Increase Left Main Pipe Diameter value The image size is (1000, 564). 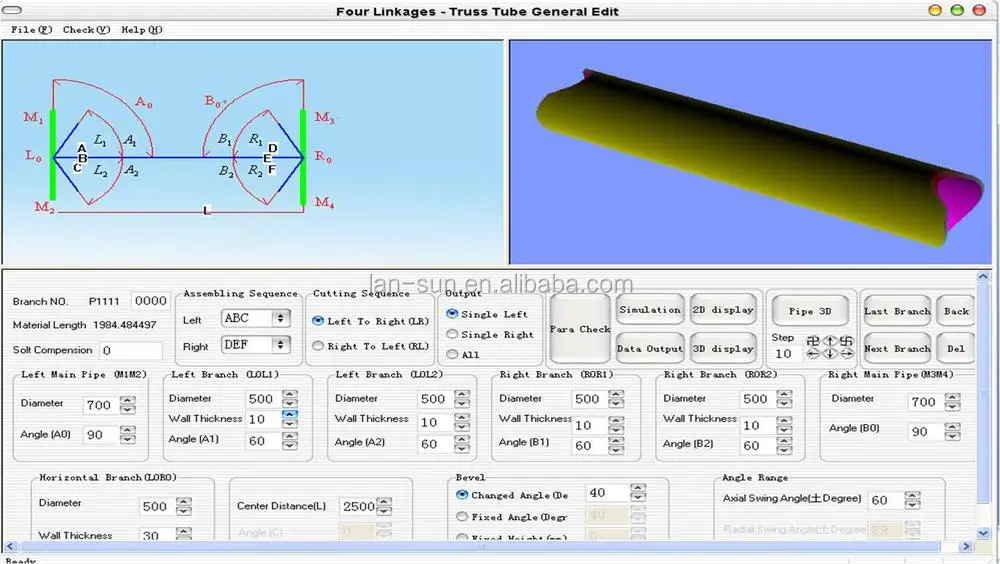(127, 399)
